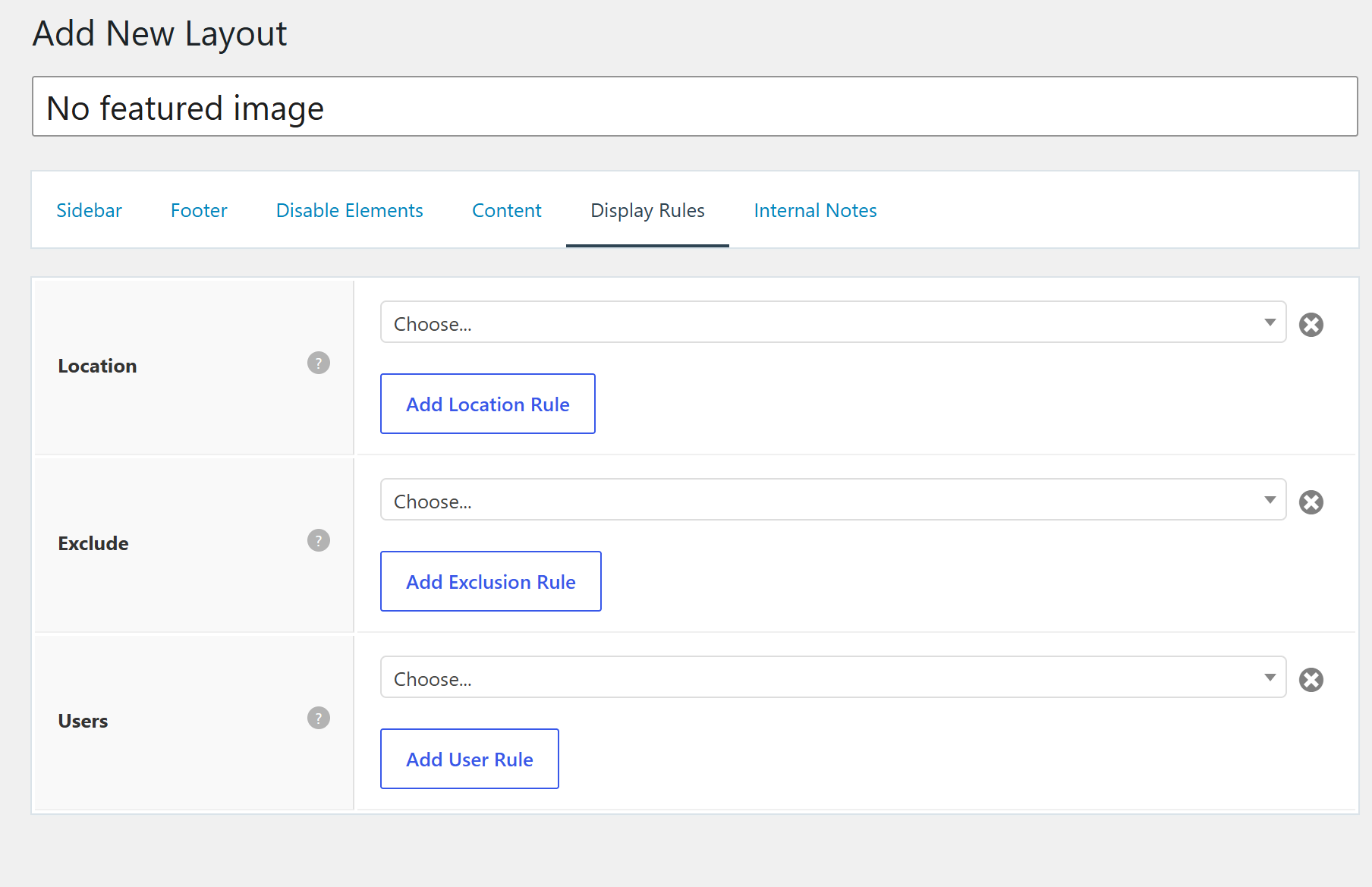Open the Exclude rule Choose dropdown
The width and height of the screenshot is (1372, 887).
click(x=833, y=500)
